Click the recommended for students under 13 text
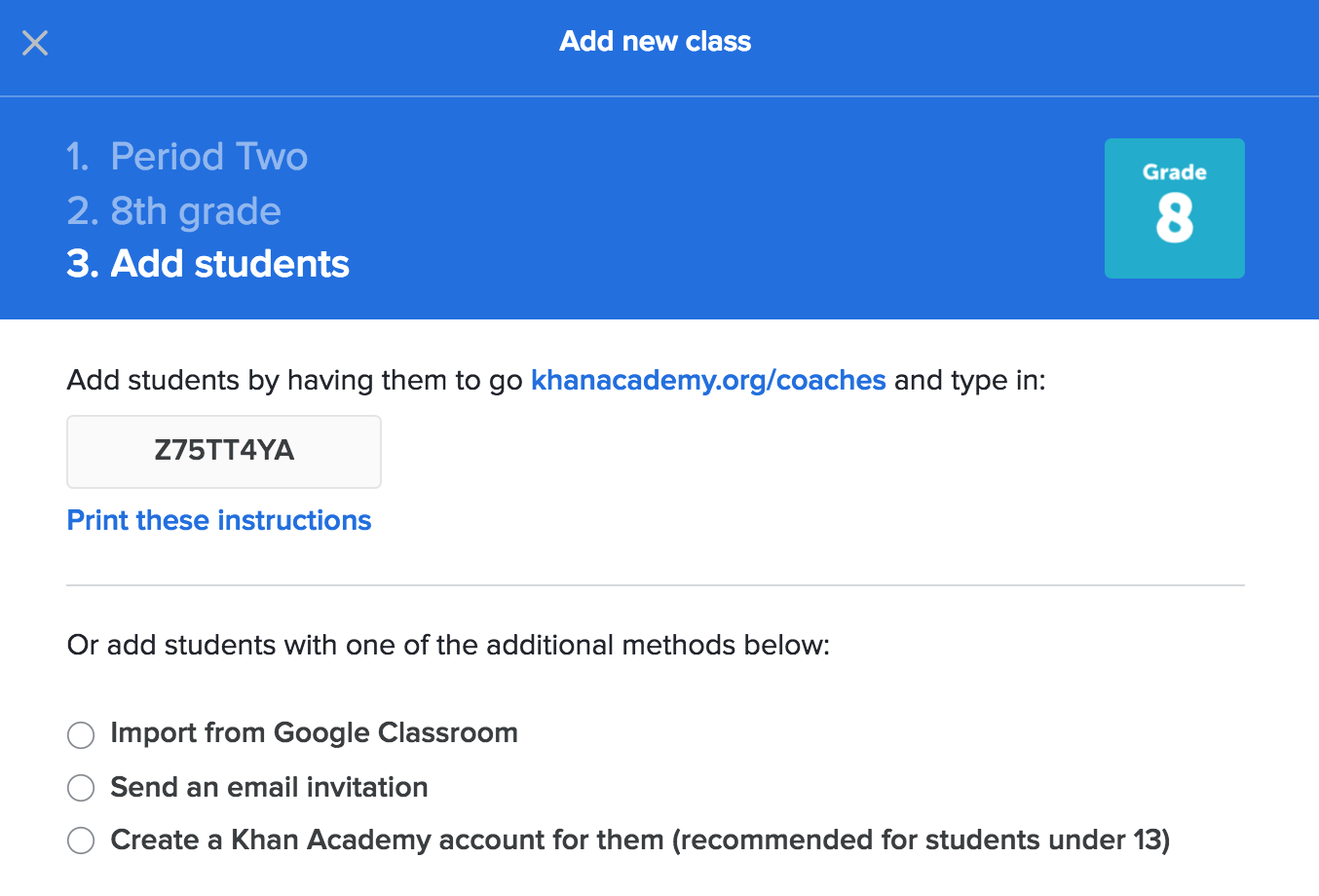Viewport: 1319px width, 896px height. 921,840
